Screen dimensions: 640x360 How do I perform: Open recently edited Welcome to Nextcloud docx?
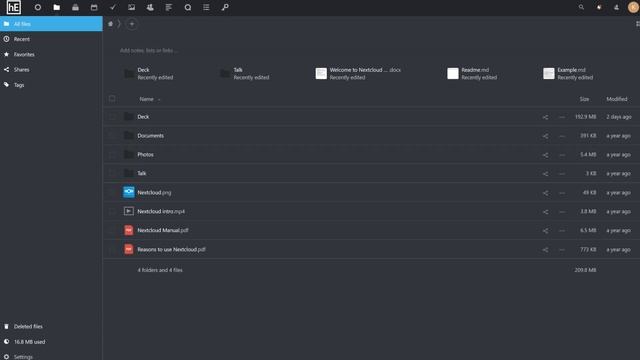click(x=358, y=73)
